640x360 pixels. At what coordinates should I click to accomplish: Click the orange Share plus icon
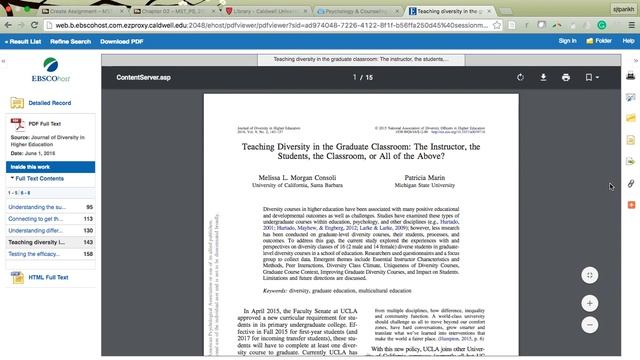pyautogui.click(x=631, y=205)
